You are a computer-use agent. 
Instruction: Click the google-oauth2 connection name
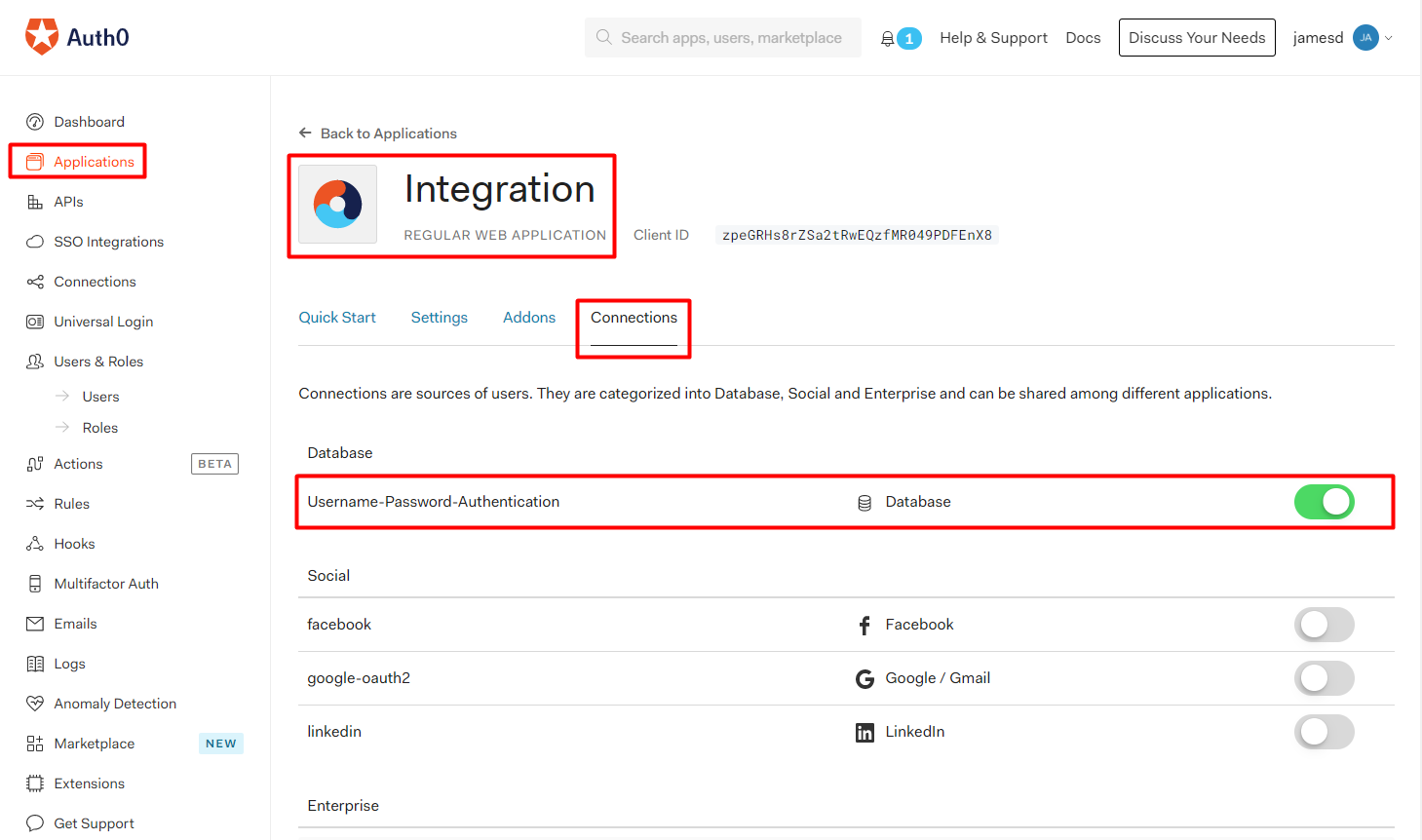359,678
